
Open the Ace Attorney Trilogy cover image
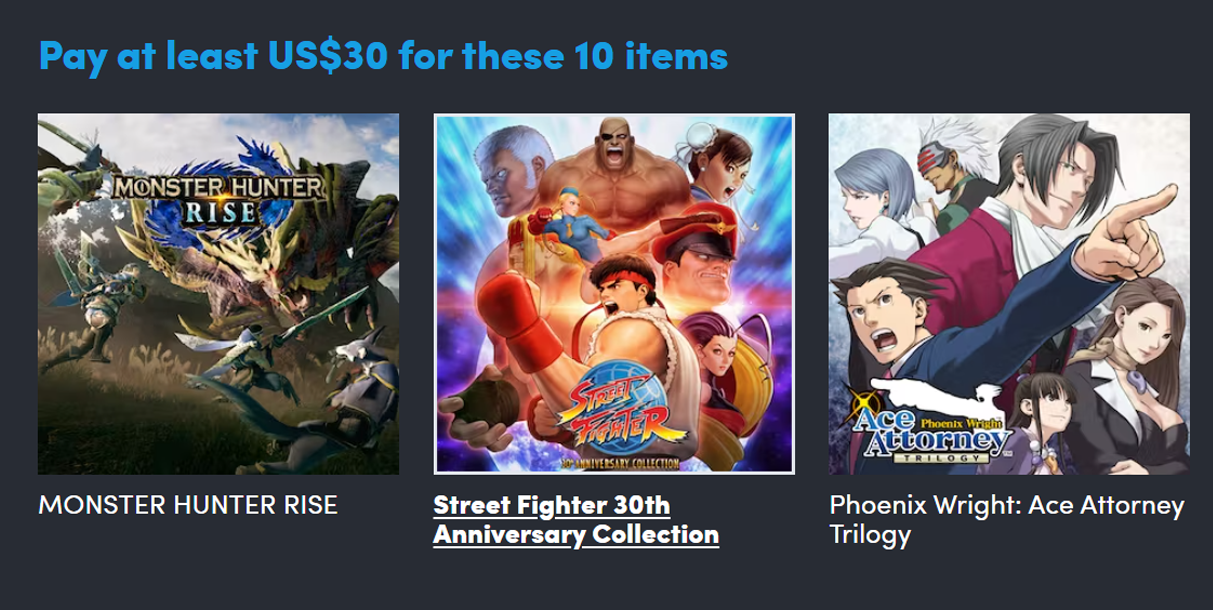(1009, 294)
